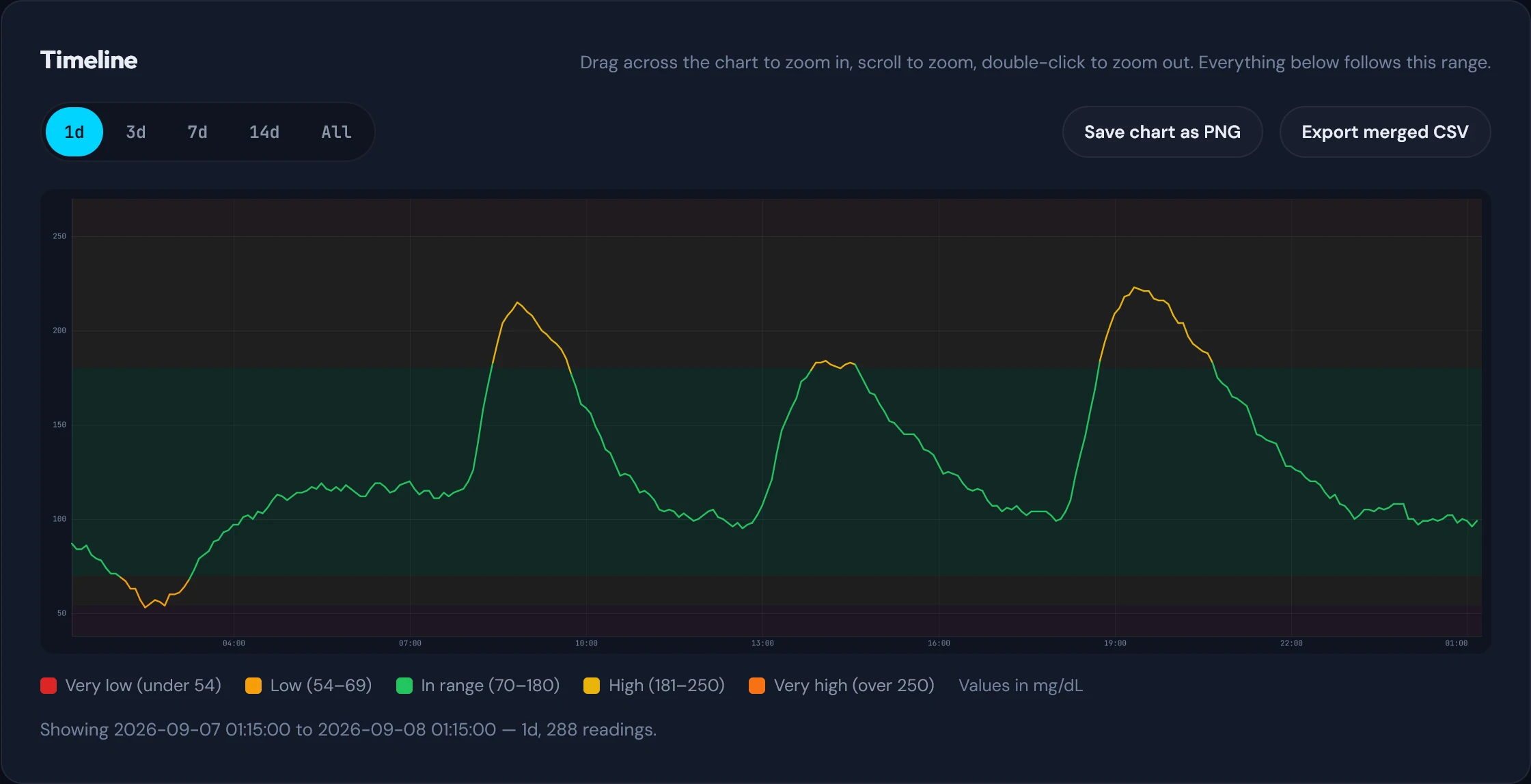This screenshot has width=1531, height=784.
Task: Click the 'Showing 2026-09-07' range summary text
Action: (x=348, y=729)
